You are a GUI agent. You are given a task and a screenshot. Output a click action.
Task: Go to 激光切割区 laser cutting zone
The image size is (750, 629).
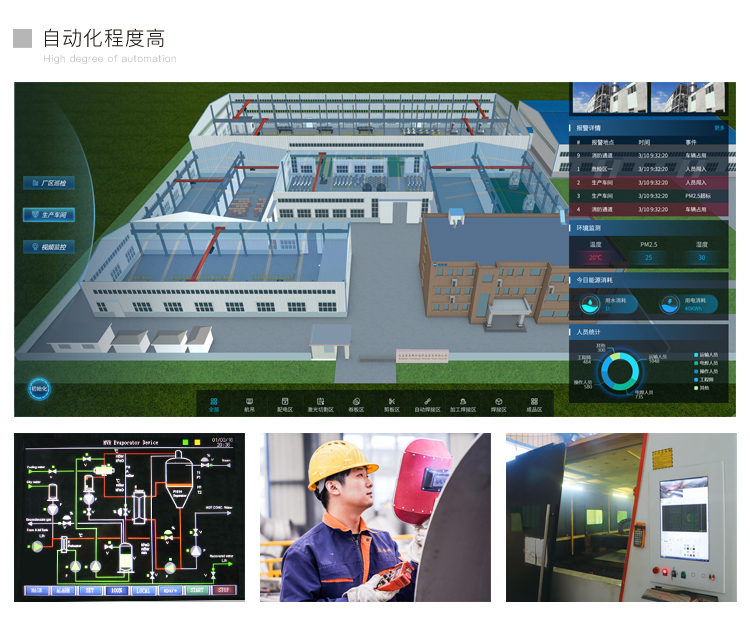(320, 403)
